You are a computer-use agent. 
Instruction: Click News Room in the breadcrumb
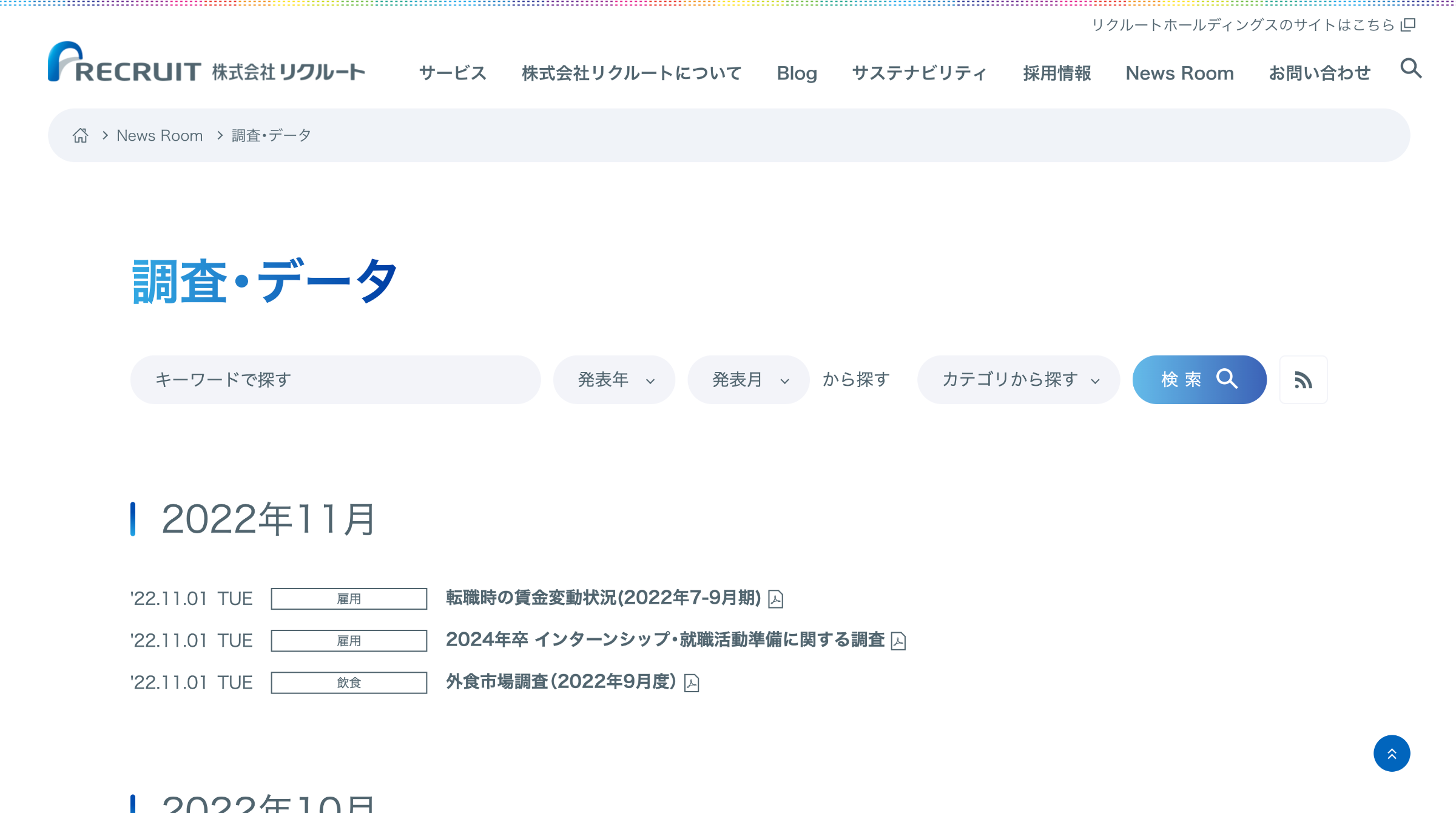160,135
